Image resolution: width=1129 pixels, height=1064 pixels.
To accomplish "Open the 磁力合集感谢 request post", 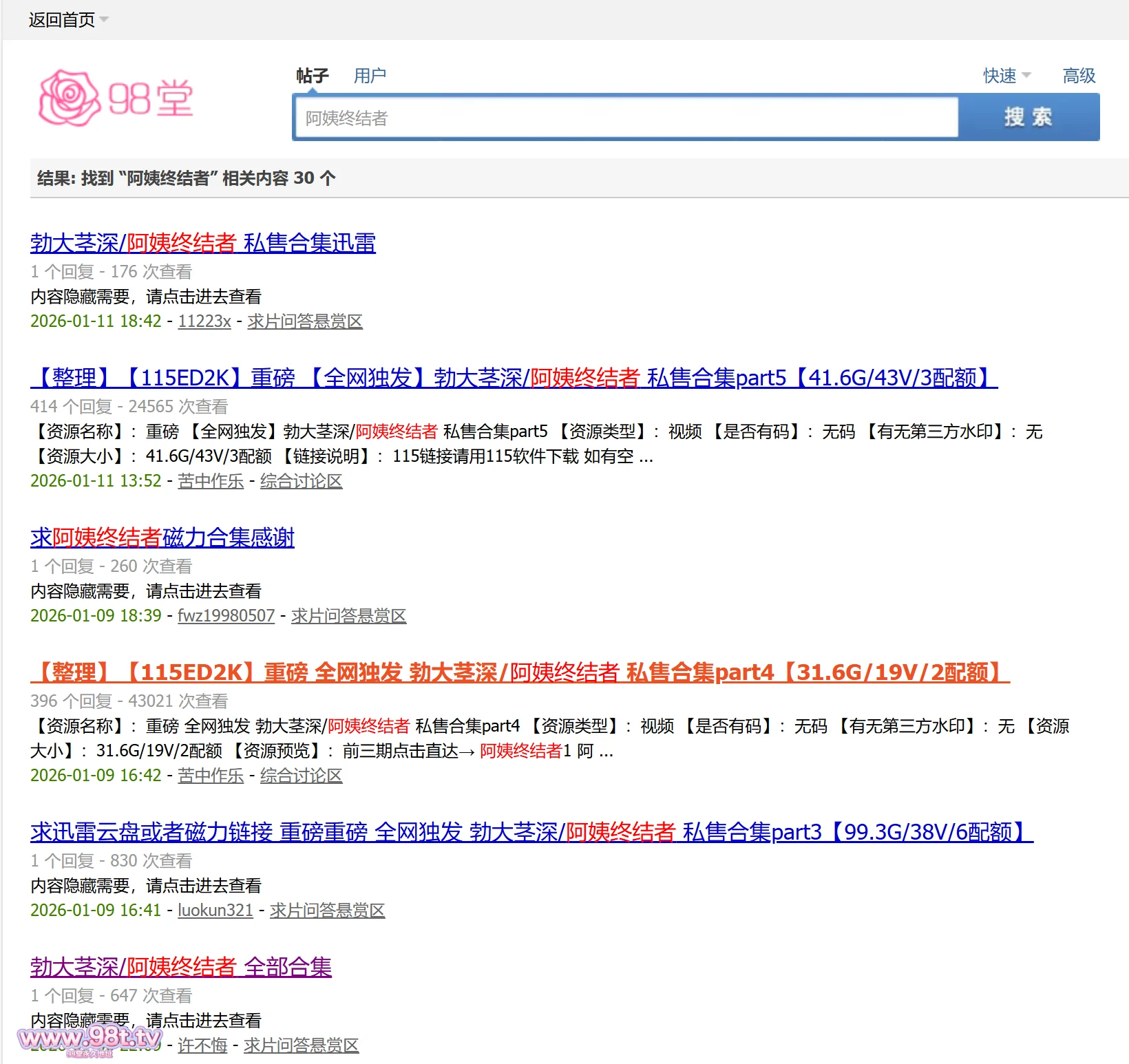I will (x=162, y=538).
